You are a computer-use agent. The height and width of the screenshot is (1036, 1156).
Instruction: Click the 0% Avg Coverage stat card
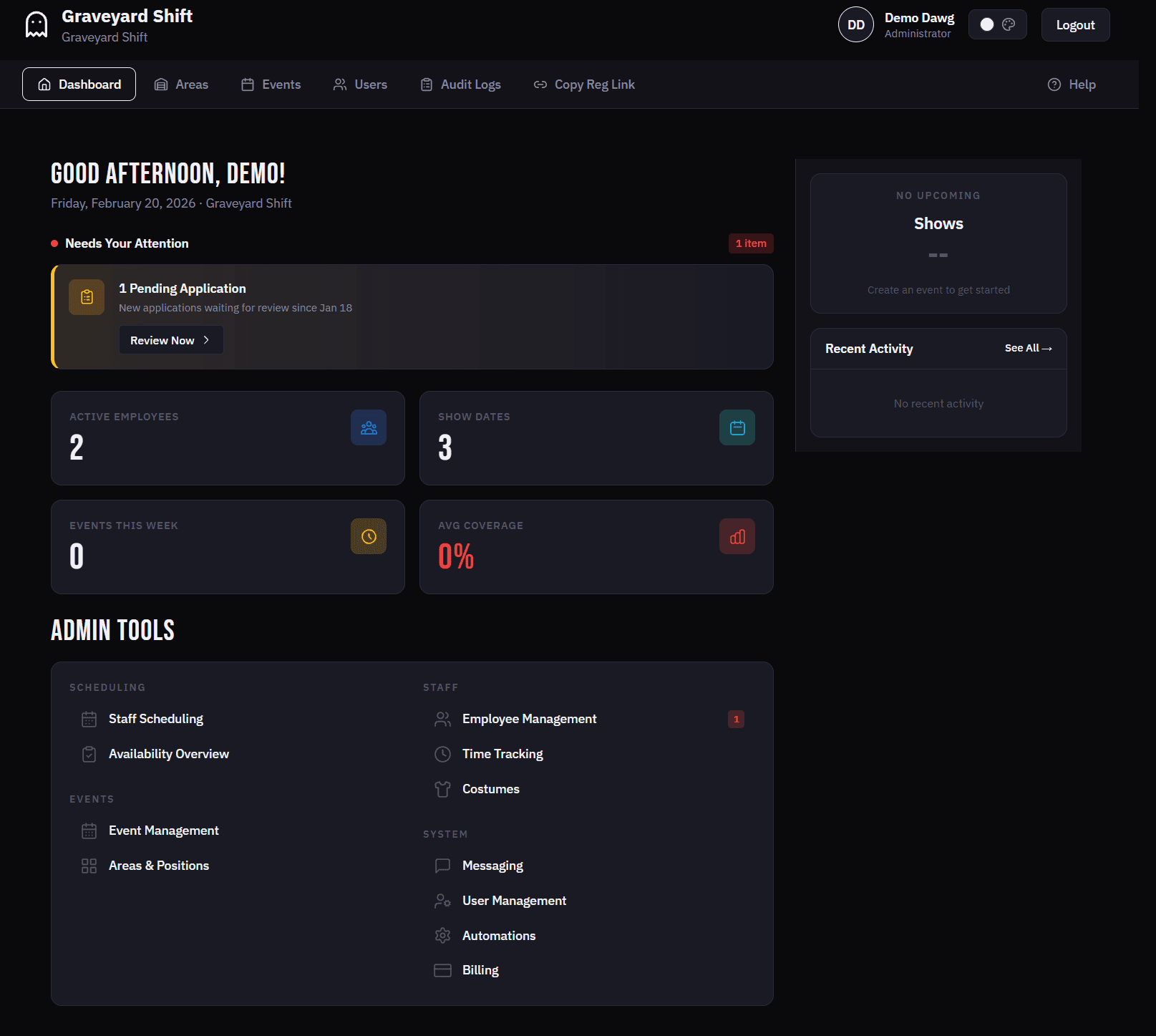(x=597, y=547)
